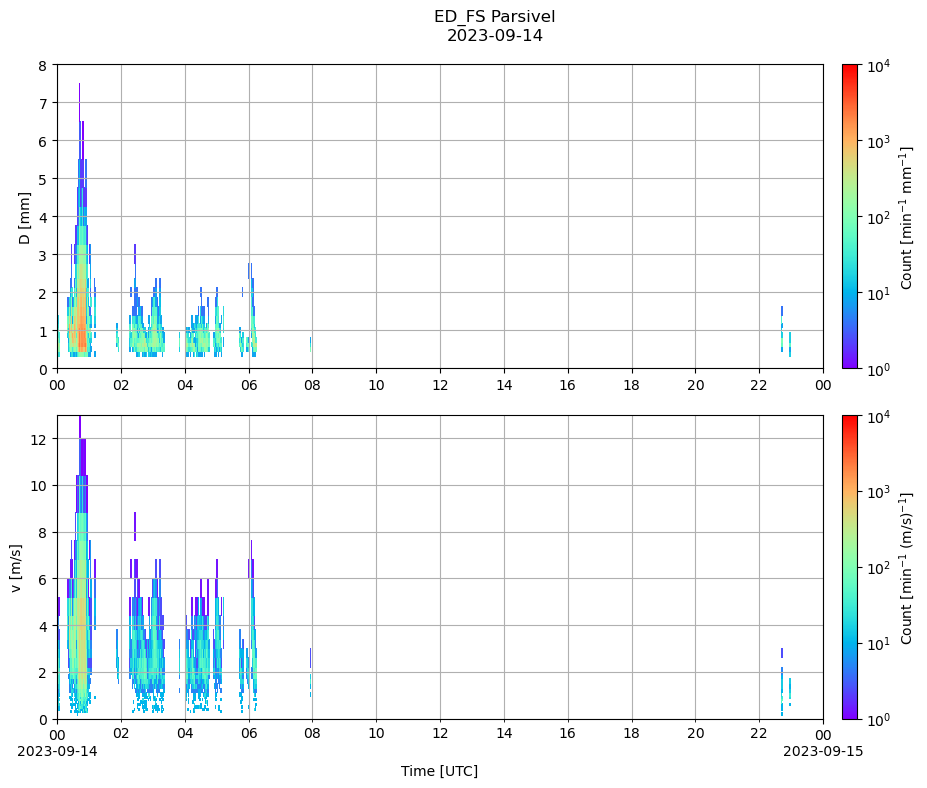Click the "12" time tick under the D plot
This screenshot has width=927, height=788.
440,385
